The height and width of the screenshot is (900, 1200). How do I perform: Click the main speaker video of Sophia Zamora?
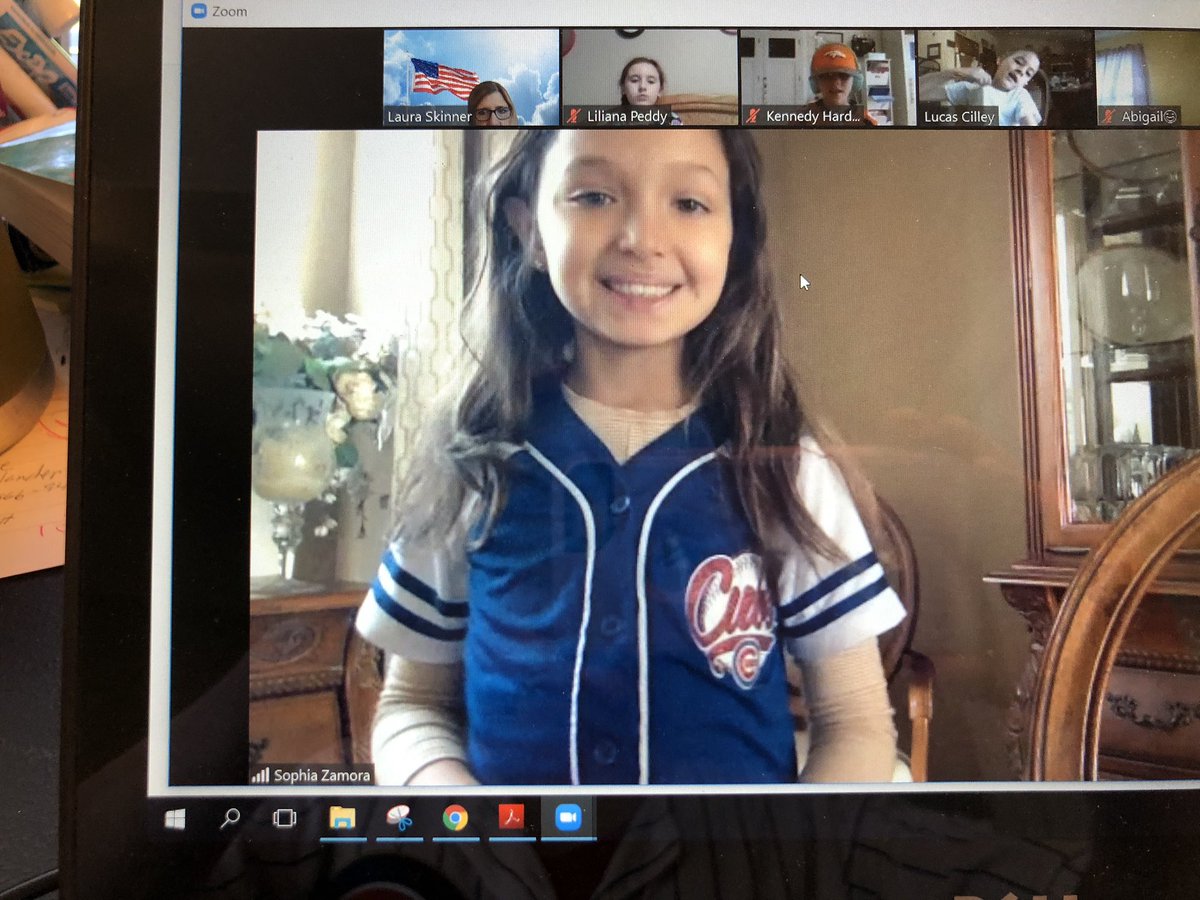coord(725,457)
